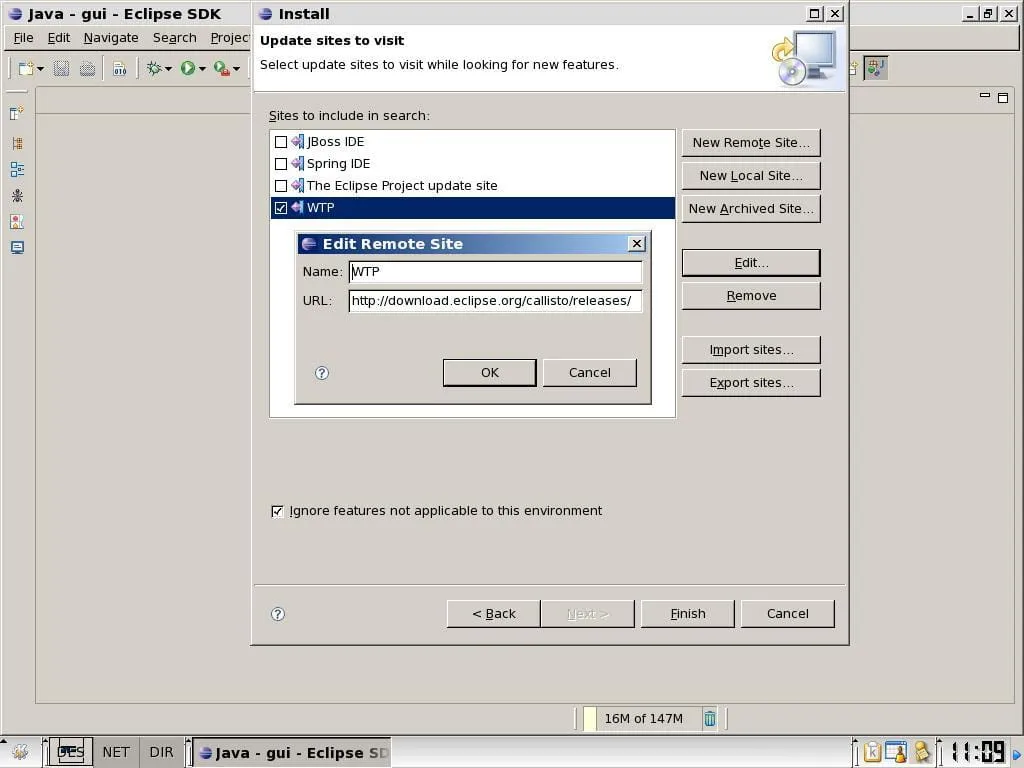Click the binary 010 file toolbar icon
Image resolution: width=1024 pixels, height=768 pixels.
120,69
